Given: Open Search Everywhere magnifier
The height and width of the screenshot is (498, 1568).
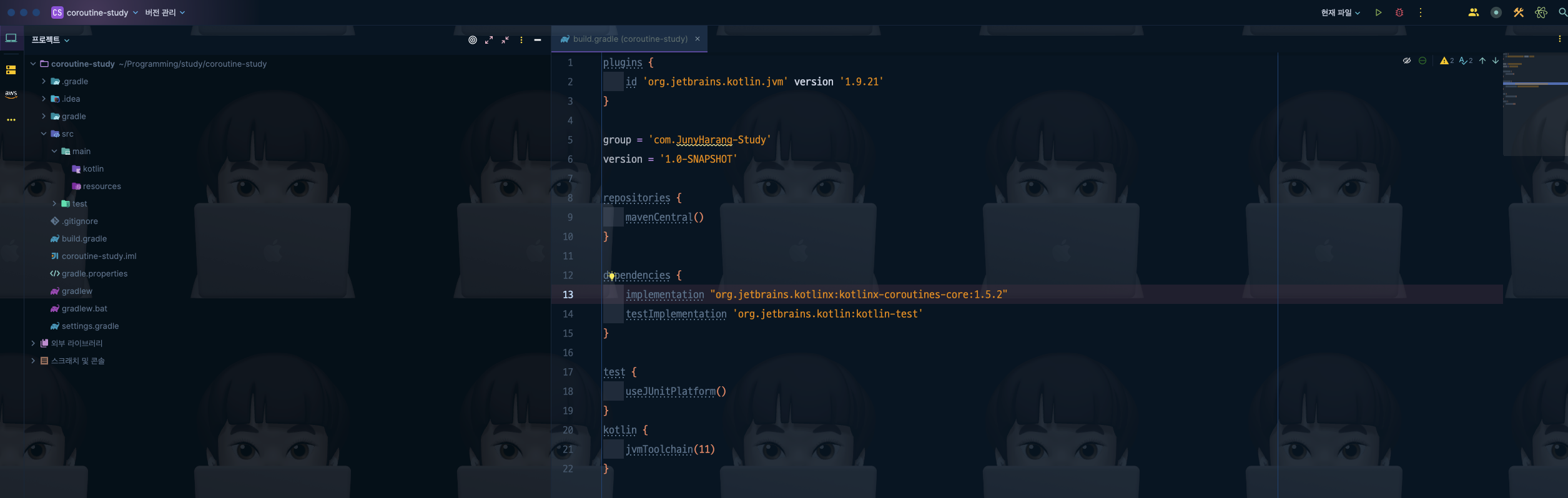Looking at the screenshot, I should pyautogui.click(x=1563, y=12).
